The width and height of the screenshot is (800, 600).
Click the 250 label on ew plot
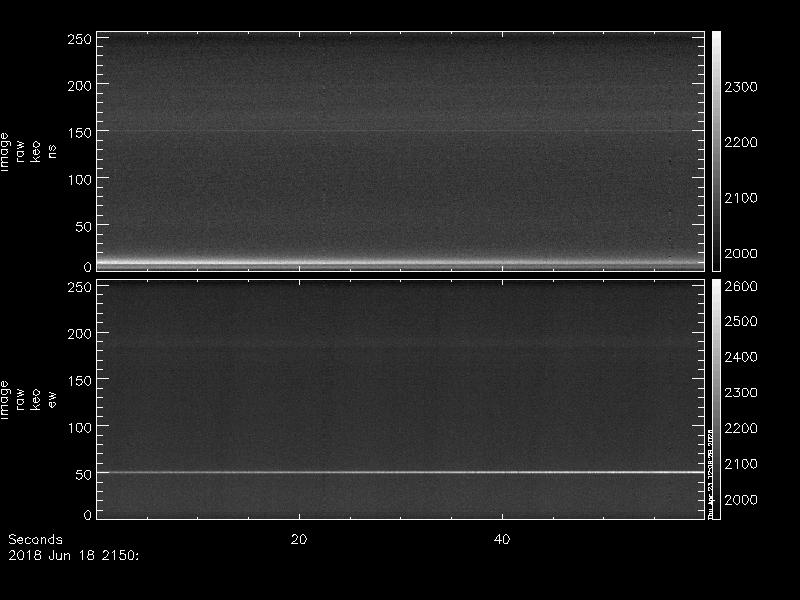79,287
